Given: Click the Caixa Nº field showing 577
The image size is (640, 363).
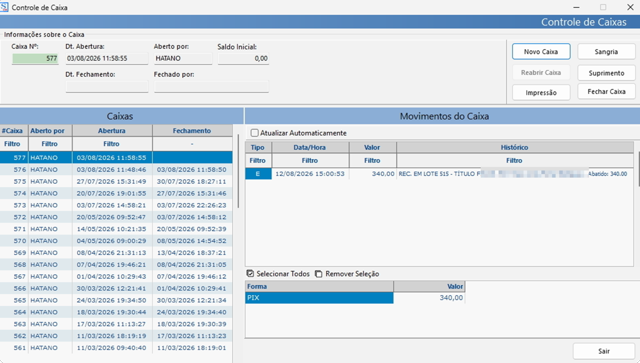Looking at the screenshot, I should pos(35,58).
